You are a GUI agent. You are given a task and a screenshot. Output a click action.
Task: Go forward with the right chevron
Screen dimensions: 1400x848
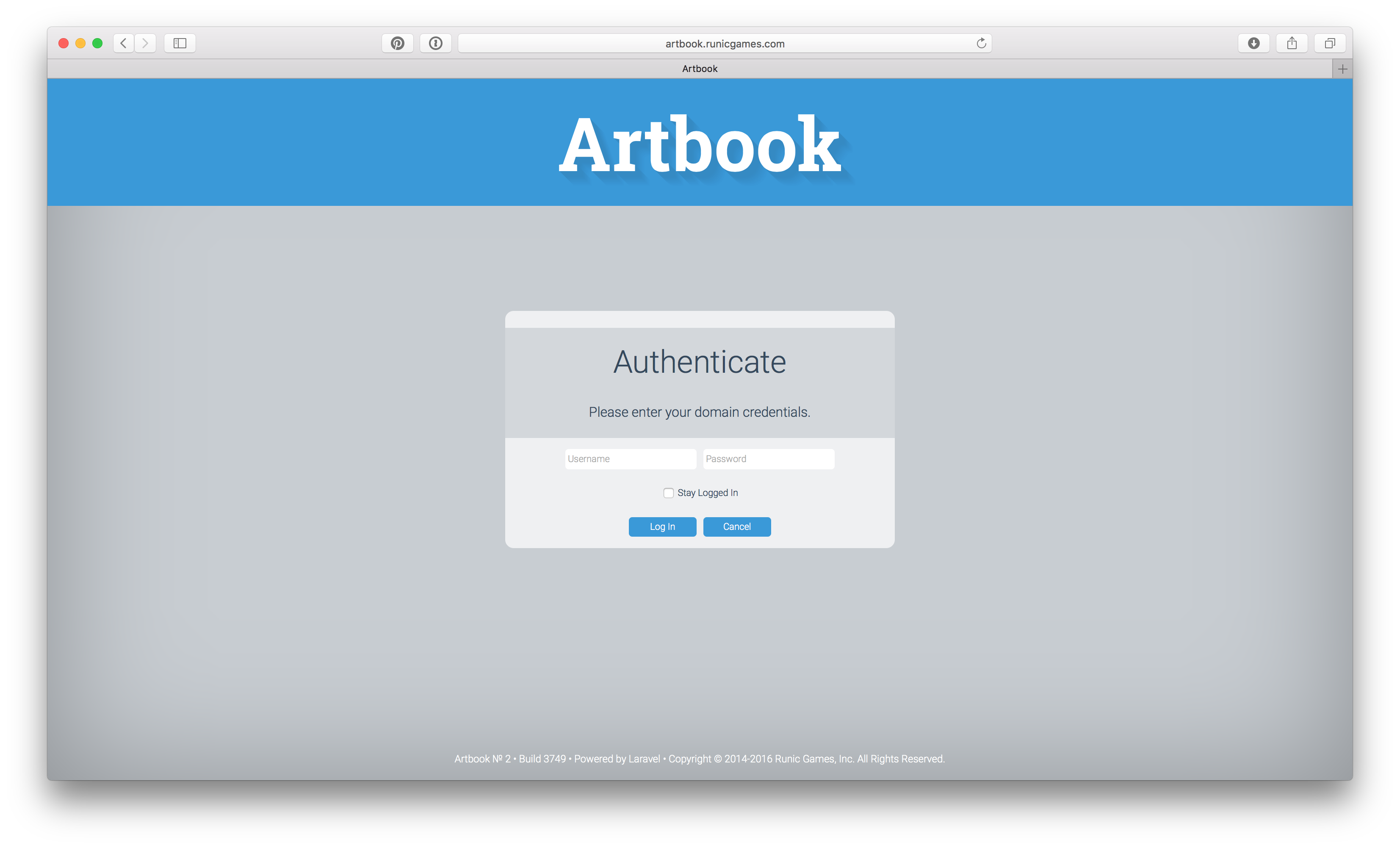(x=145, y=43)
